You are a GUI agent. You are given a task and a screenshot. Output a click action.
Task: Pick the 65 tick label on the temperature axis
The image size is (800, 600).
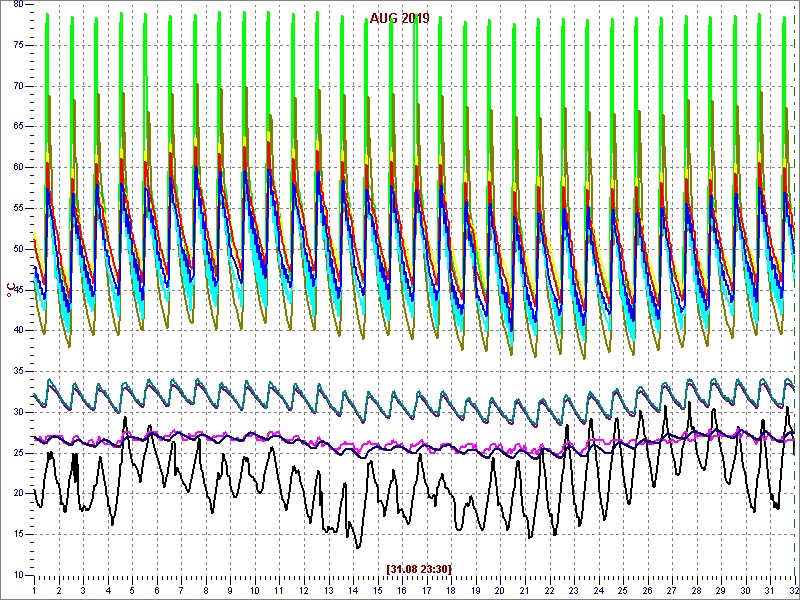[x=18, y=127]
